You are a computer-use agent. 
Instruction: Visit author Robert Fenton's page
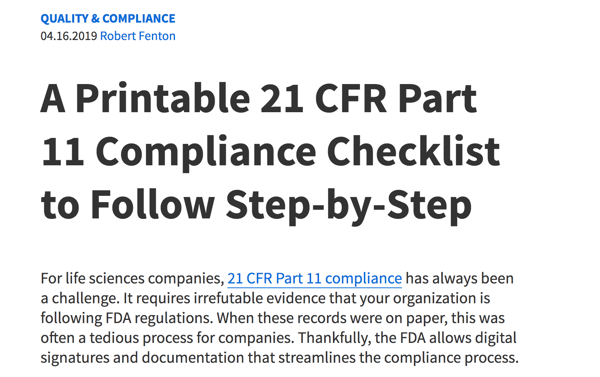tap(138, 36)
